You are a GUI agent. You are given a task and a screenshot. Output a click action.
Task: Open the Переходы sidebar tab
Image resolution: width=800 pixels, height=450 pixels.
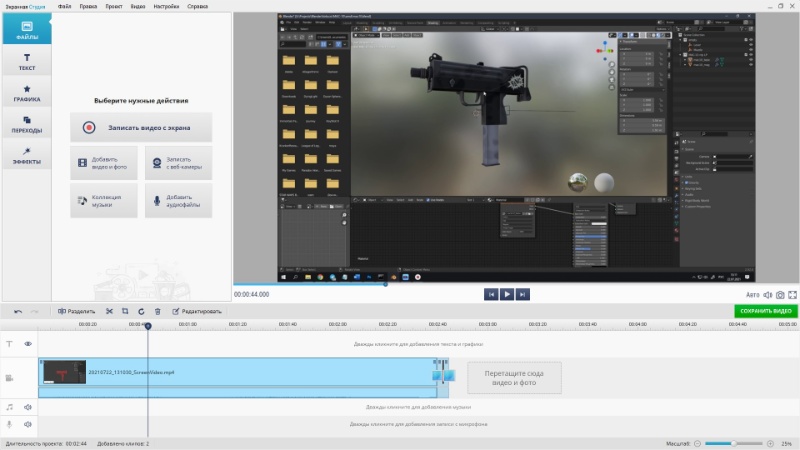(27, 123)
